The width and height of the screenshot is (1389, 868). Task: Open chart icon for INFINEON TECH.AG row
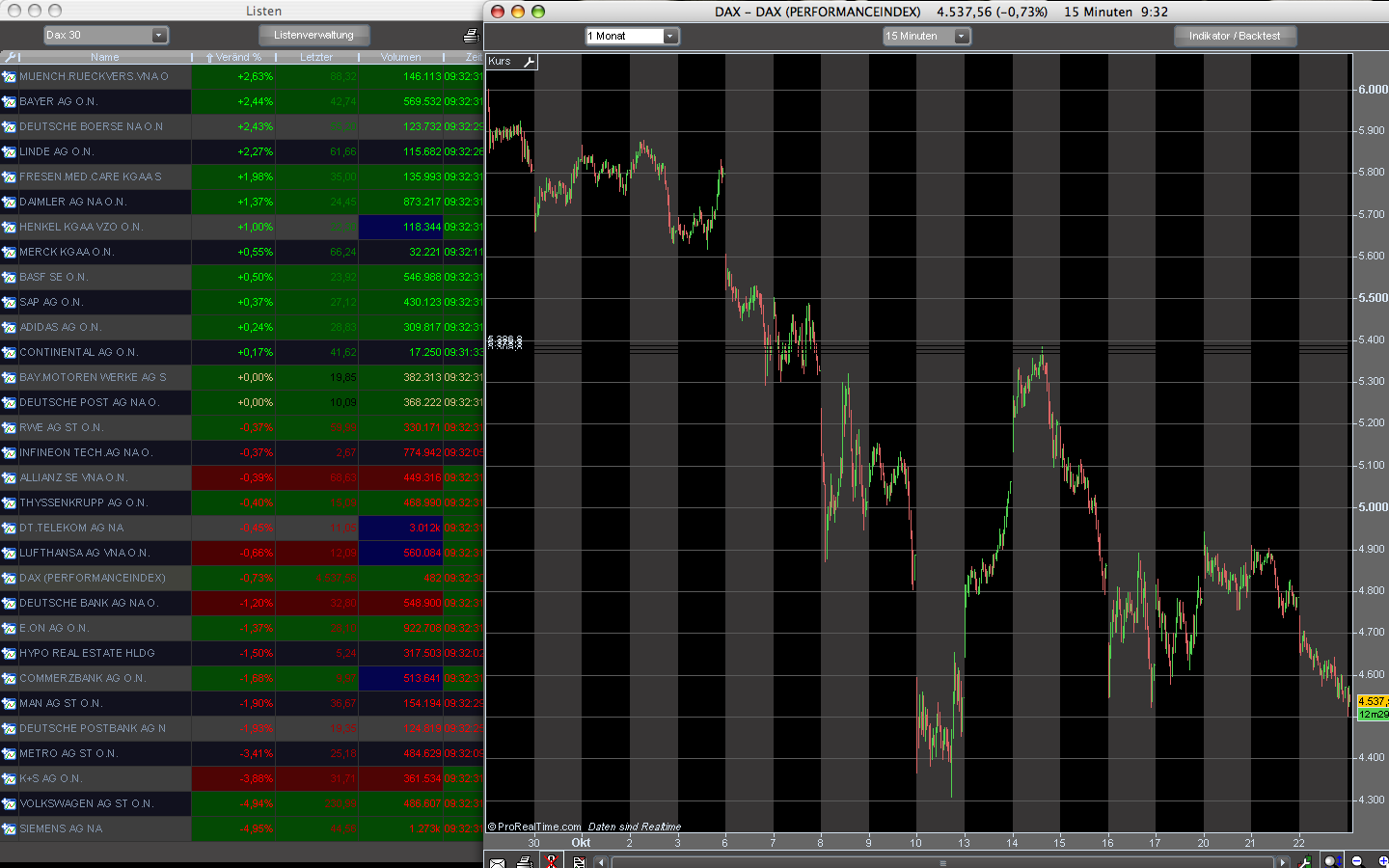coord(9,452)
